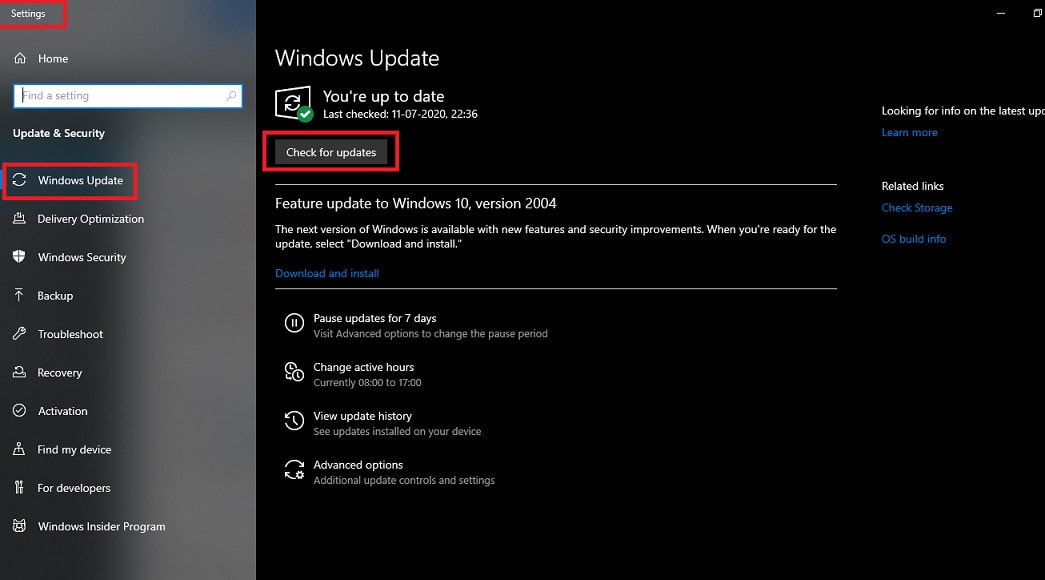Image resolution: width=1045 pixels, height=580 pixels.
Task: Click the Windows Update sync icon in sidebar
Action: tap(19, 179)
